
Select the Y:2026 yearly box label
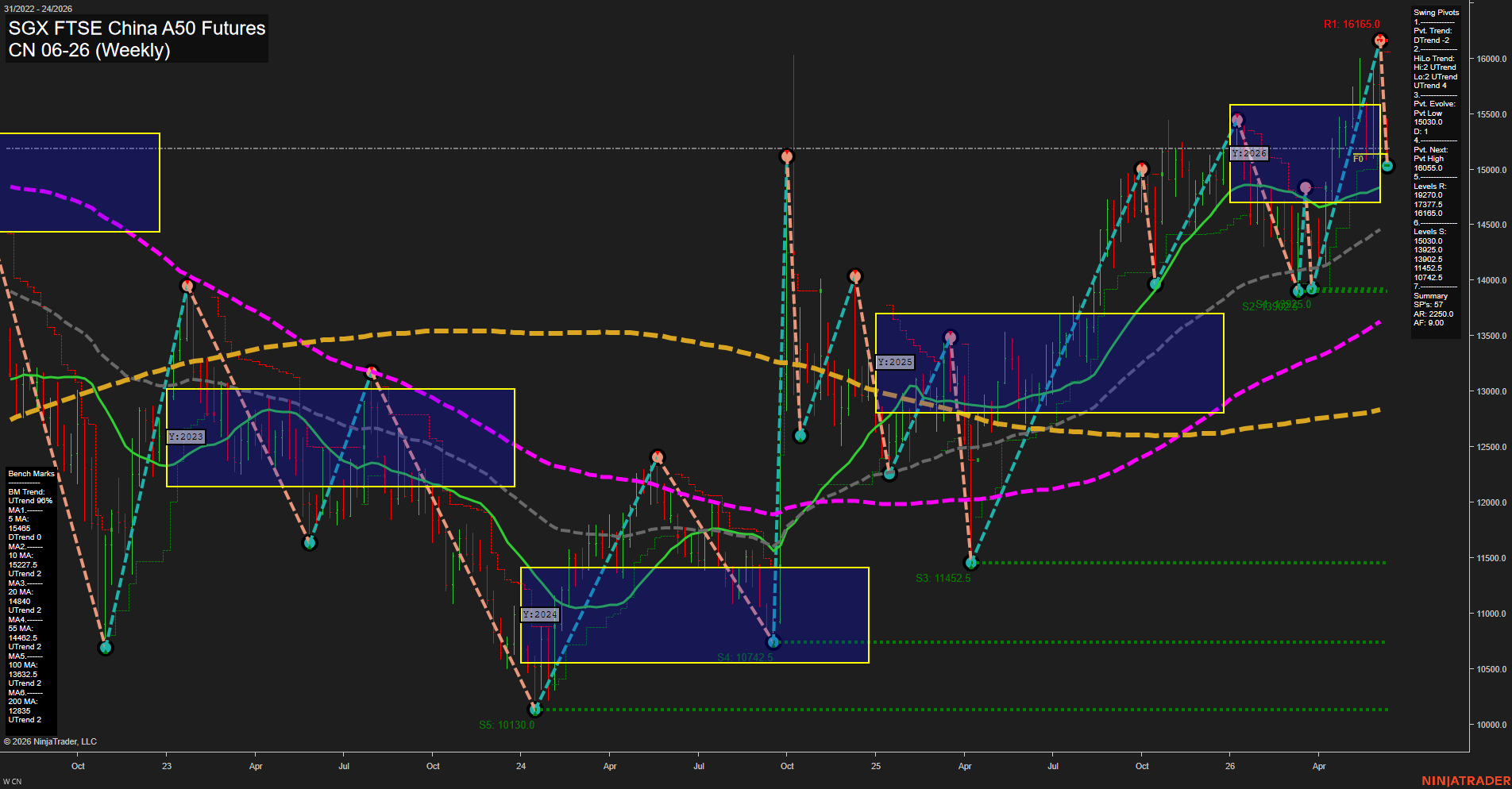pyautogui.click(x=1249, y=153)
